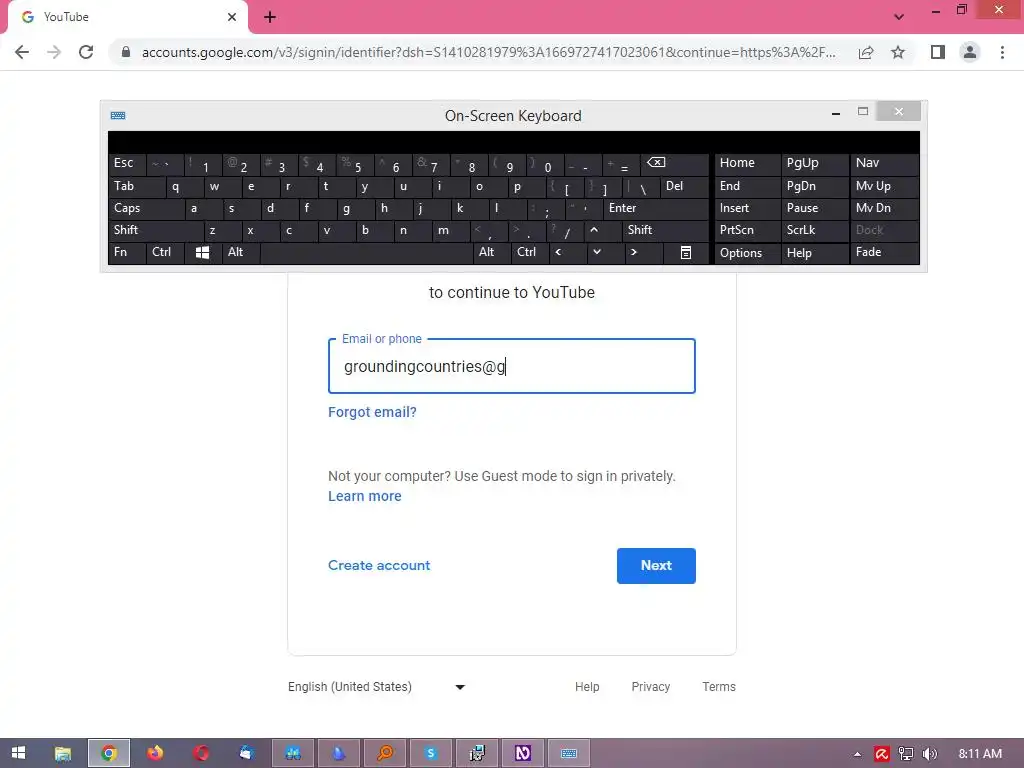Toggle the Caps key
The width and height of the screenshot is (1024, 768).
(x=146, y=208)
